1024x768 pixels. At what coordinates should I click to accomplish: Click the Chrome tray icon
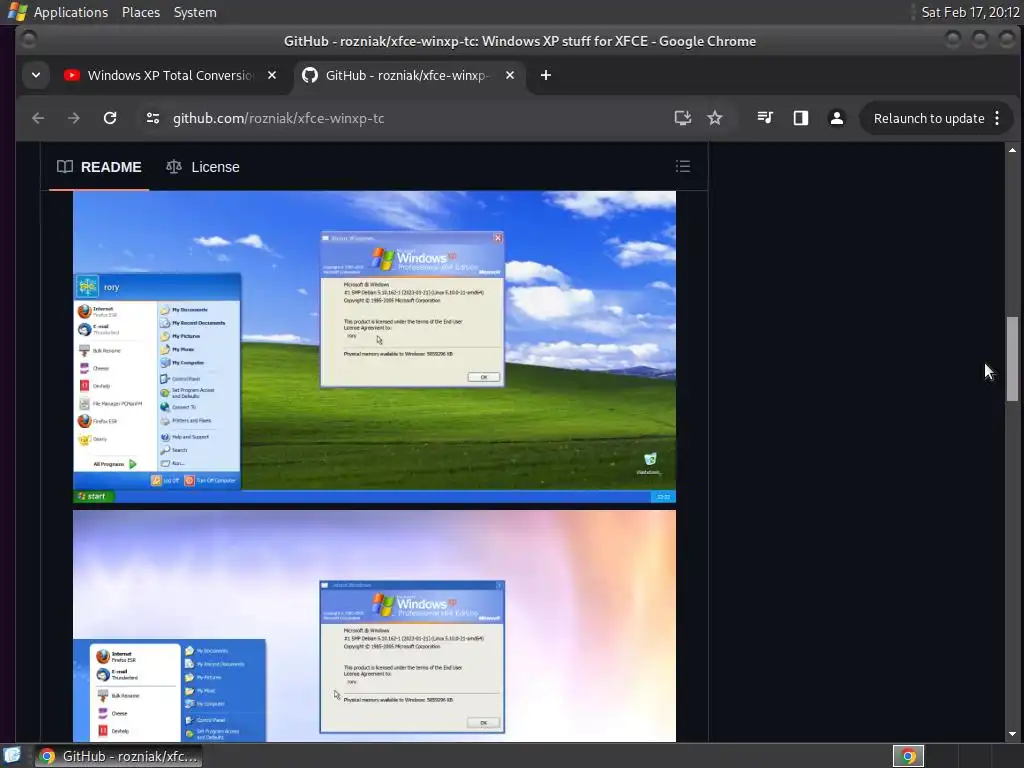click(908, 756)
